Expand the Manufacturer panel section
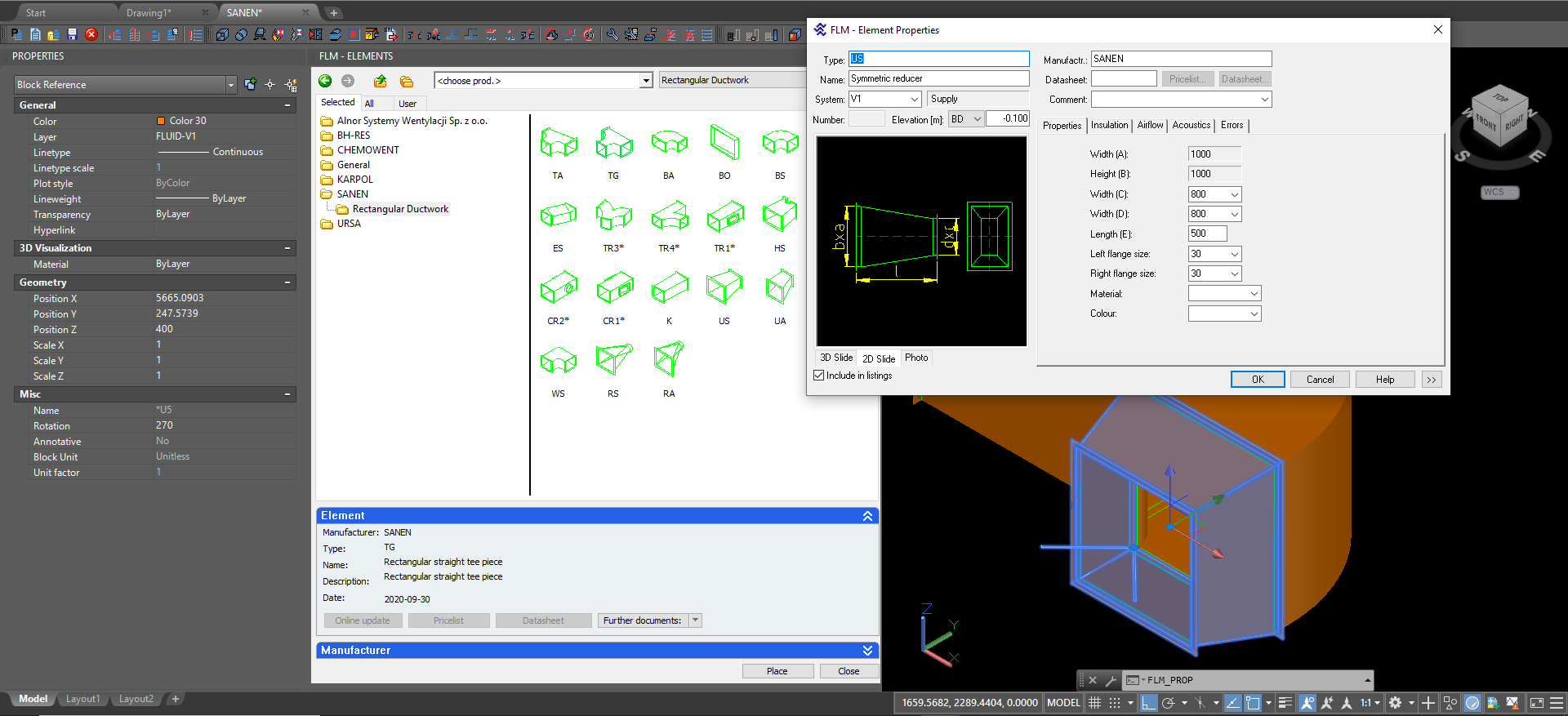This screenshot has height=716, width=1568. 867,651
